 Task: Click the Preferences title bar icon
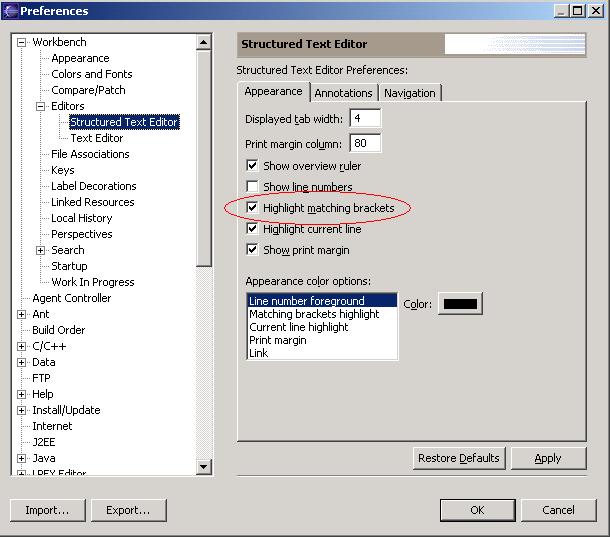pos(11,11)
